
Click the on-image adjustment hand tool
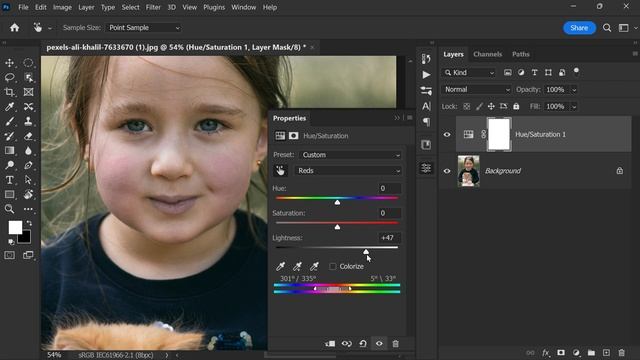(280, 171)
